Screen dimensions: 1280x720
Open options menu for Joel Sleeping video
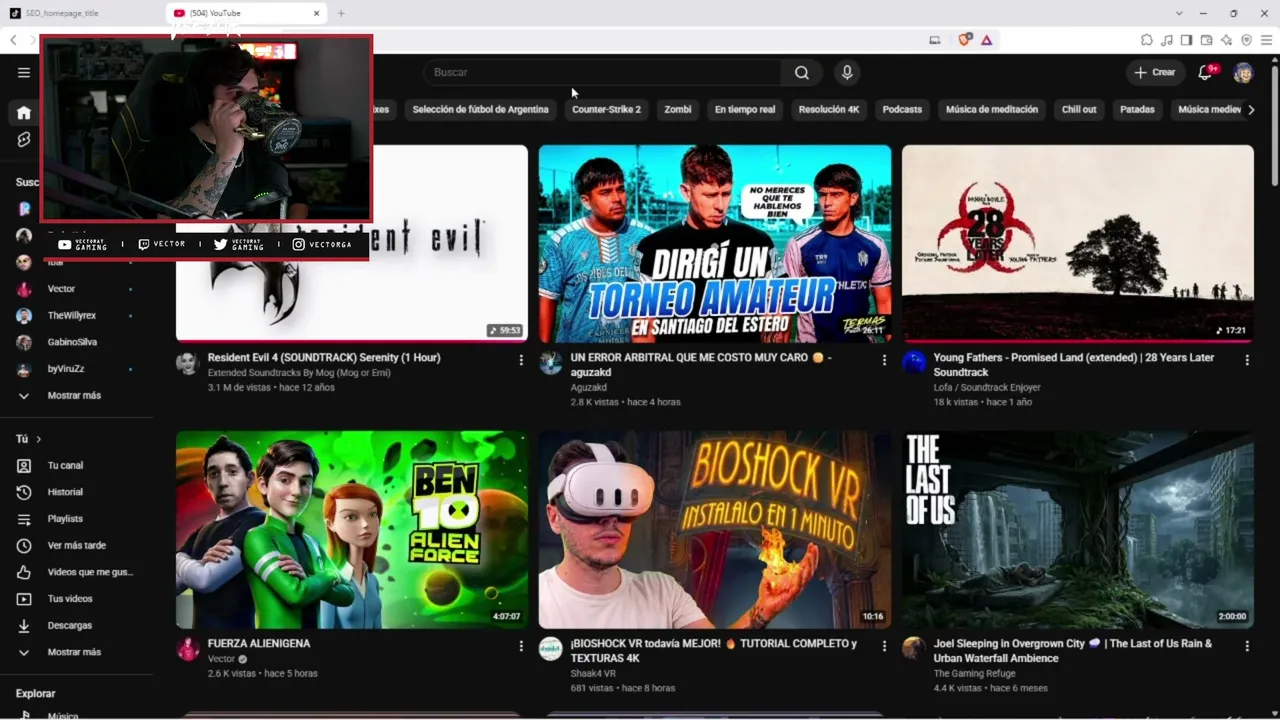pos(1247,646)
